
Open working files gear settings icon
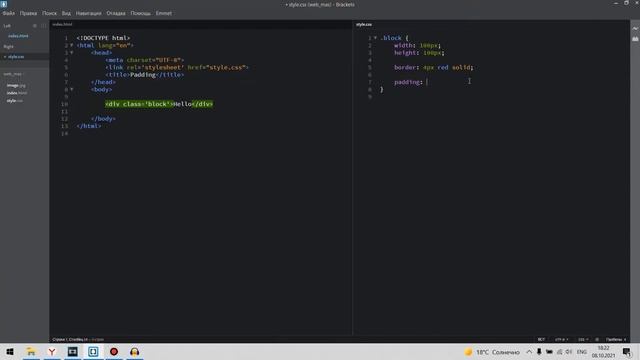(x=35, y=26)
